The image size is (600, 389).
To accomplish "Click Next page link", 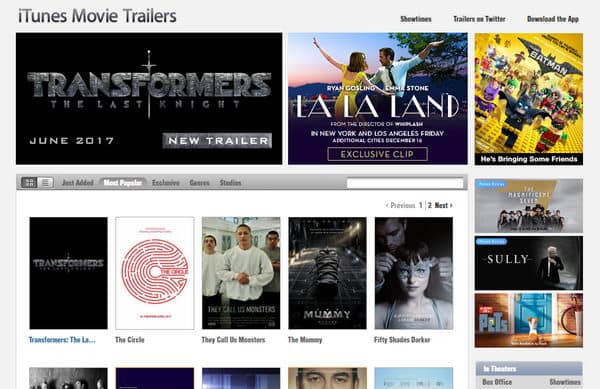I will (443, 205).
